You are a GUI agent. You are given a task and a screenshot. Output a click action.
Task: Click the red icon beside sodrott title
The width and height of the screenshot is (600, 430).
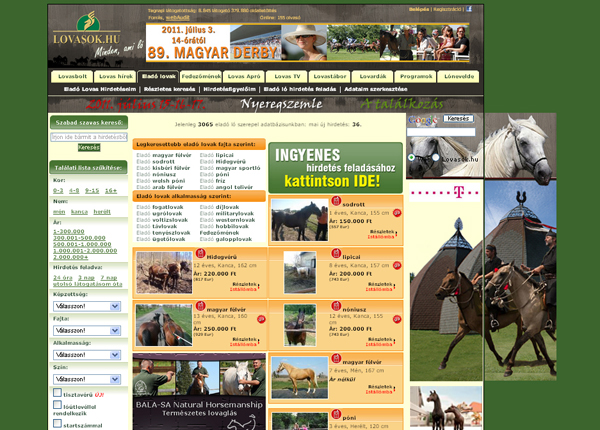[336, 201]
